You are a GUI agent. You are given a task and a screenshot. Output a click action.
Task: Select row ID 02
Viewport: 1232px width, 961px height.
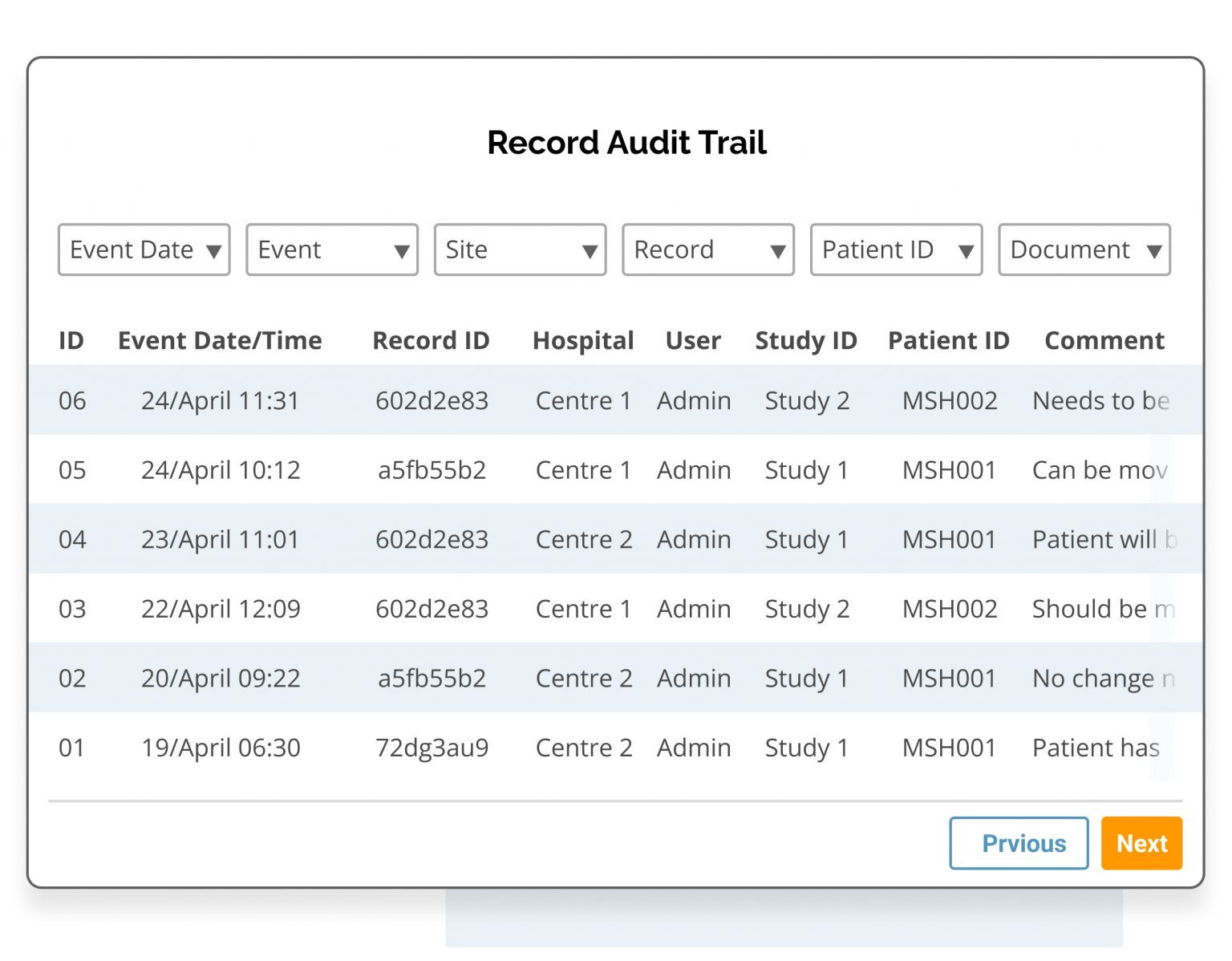click(x=616, y=677)
